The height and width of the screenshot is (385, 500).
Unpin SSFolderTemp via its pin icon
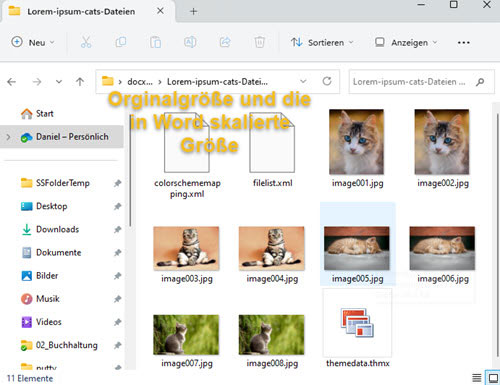(117, 183)
